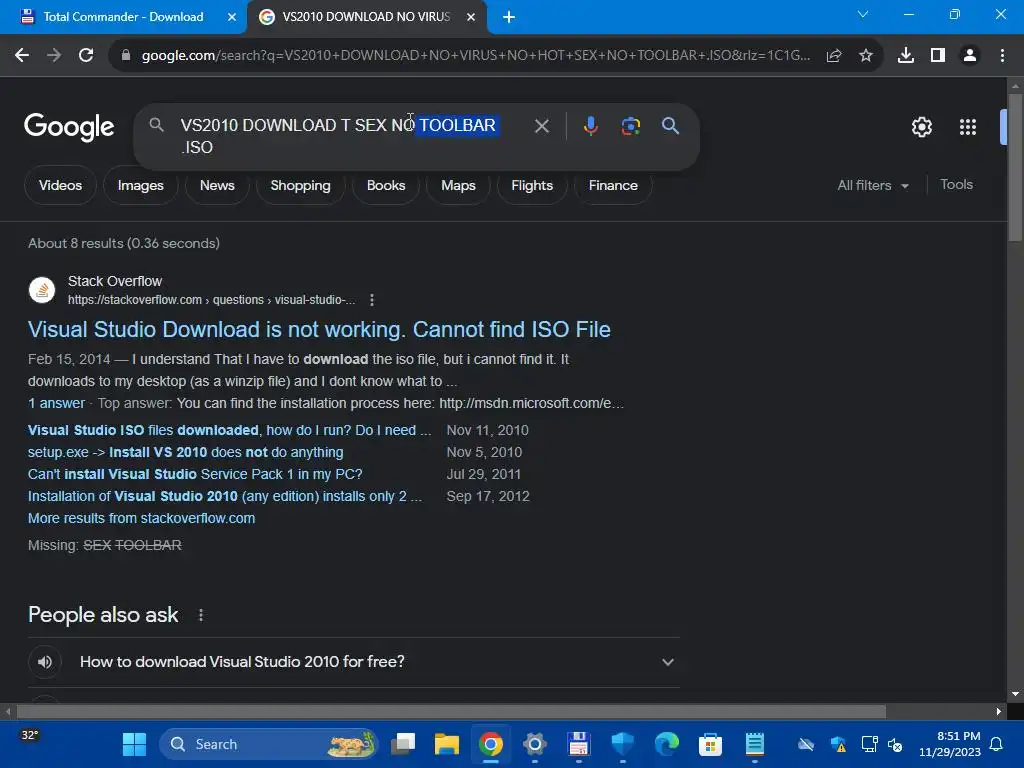This screenshot has height=768, width=1024.
Task: Filter results by News
Action: pos(217,185)
